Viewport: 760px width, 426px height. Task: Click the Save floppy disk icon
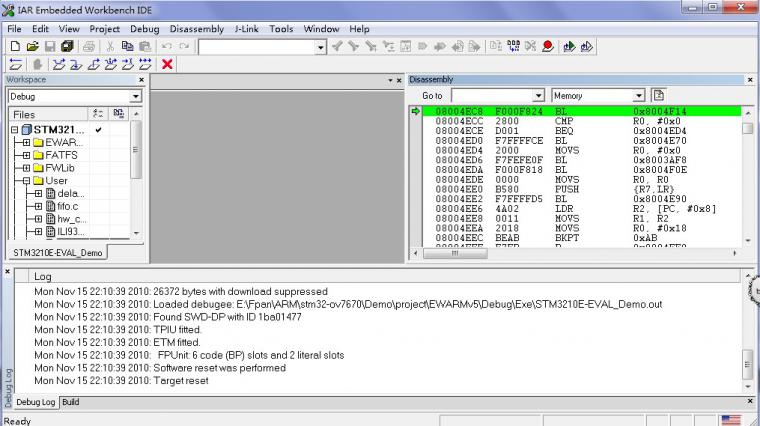tap(50, 47)
